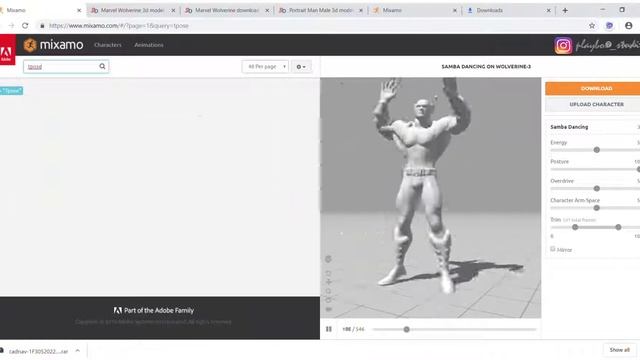640x360 pixels.
Task: Click the magnifier icon in search box
Action: point(102,66)
